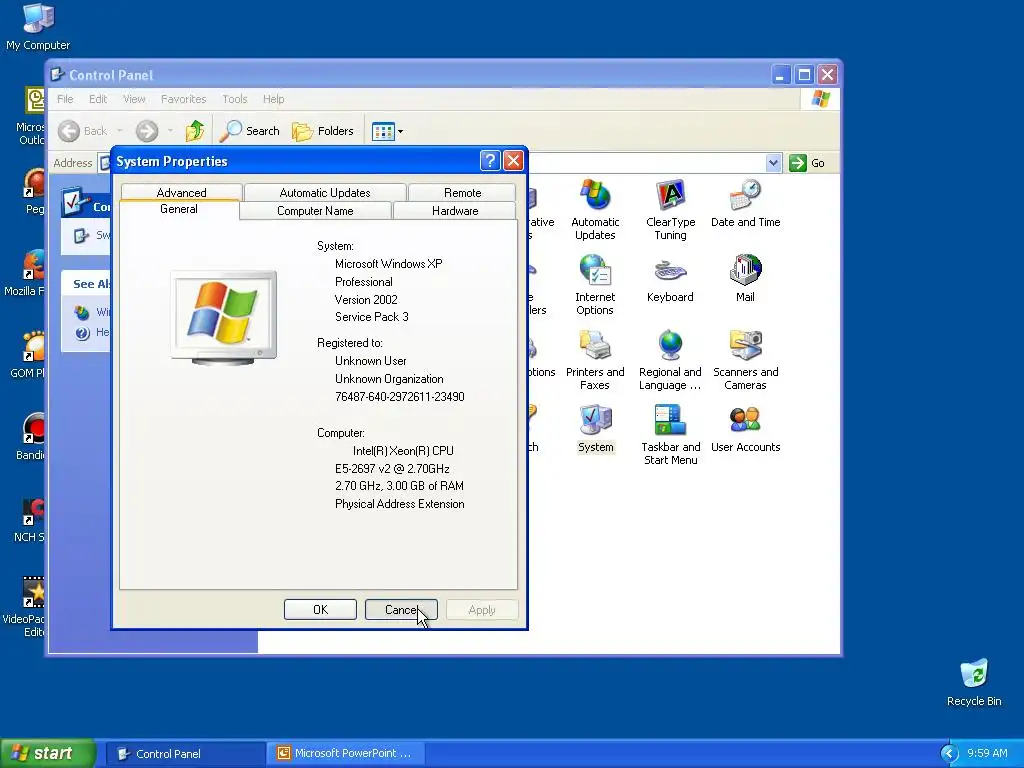Switch to Microsoft PowerPoint taskbar button
1024x768 pixels.
346,754
